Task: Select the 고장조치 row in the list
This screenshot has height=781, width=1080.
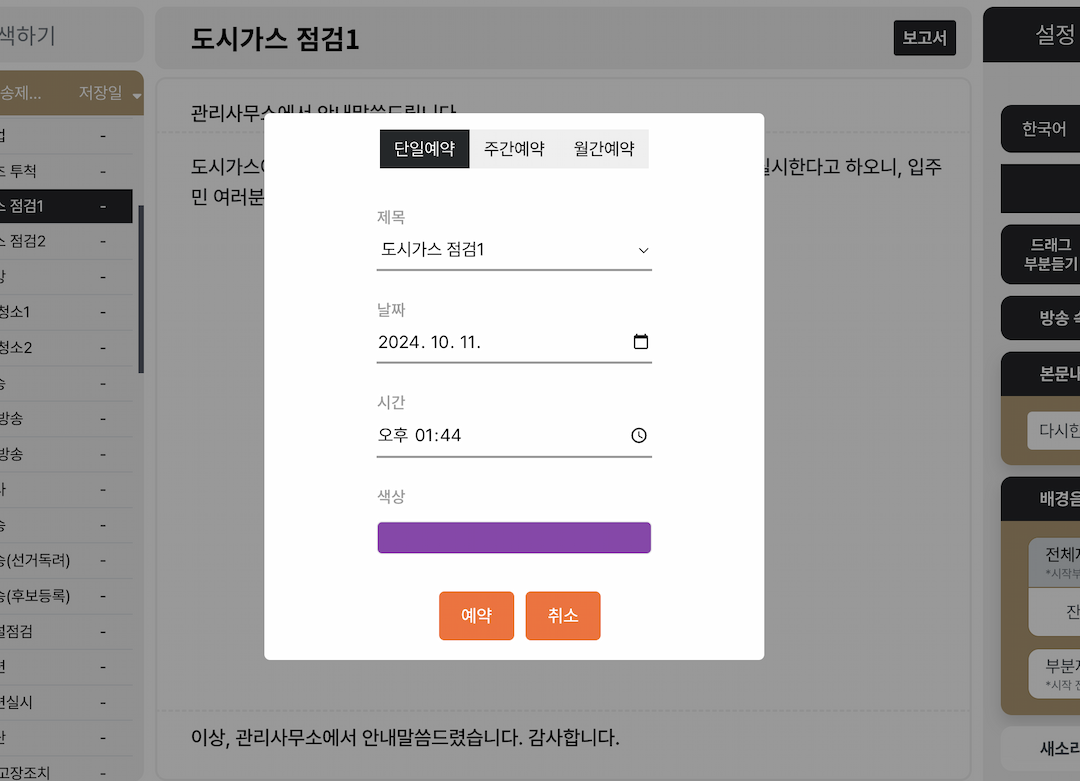Action: pos(66,772)
